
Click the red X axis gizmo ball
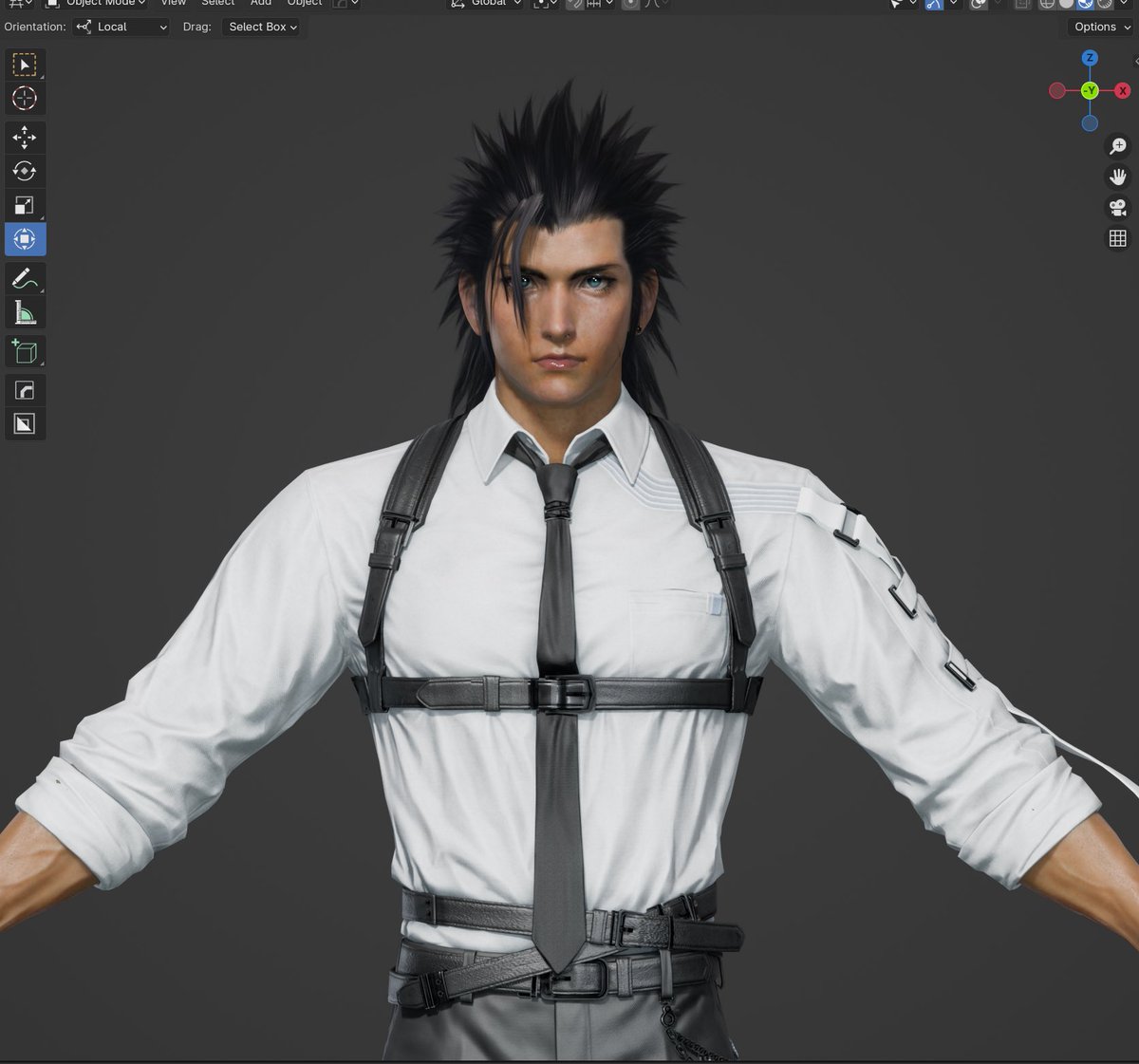(1123, 91)
